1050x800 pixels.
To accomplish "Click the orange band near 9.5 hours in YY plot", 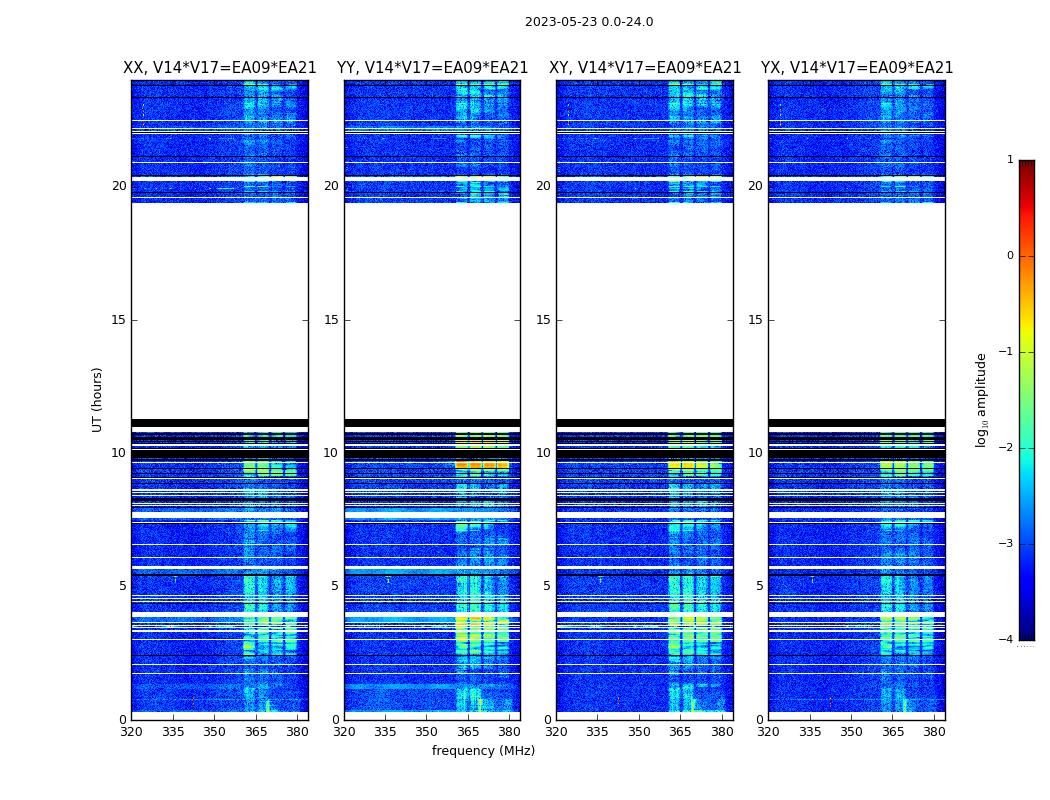I will [482, 465].
